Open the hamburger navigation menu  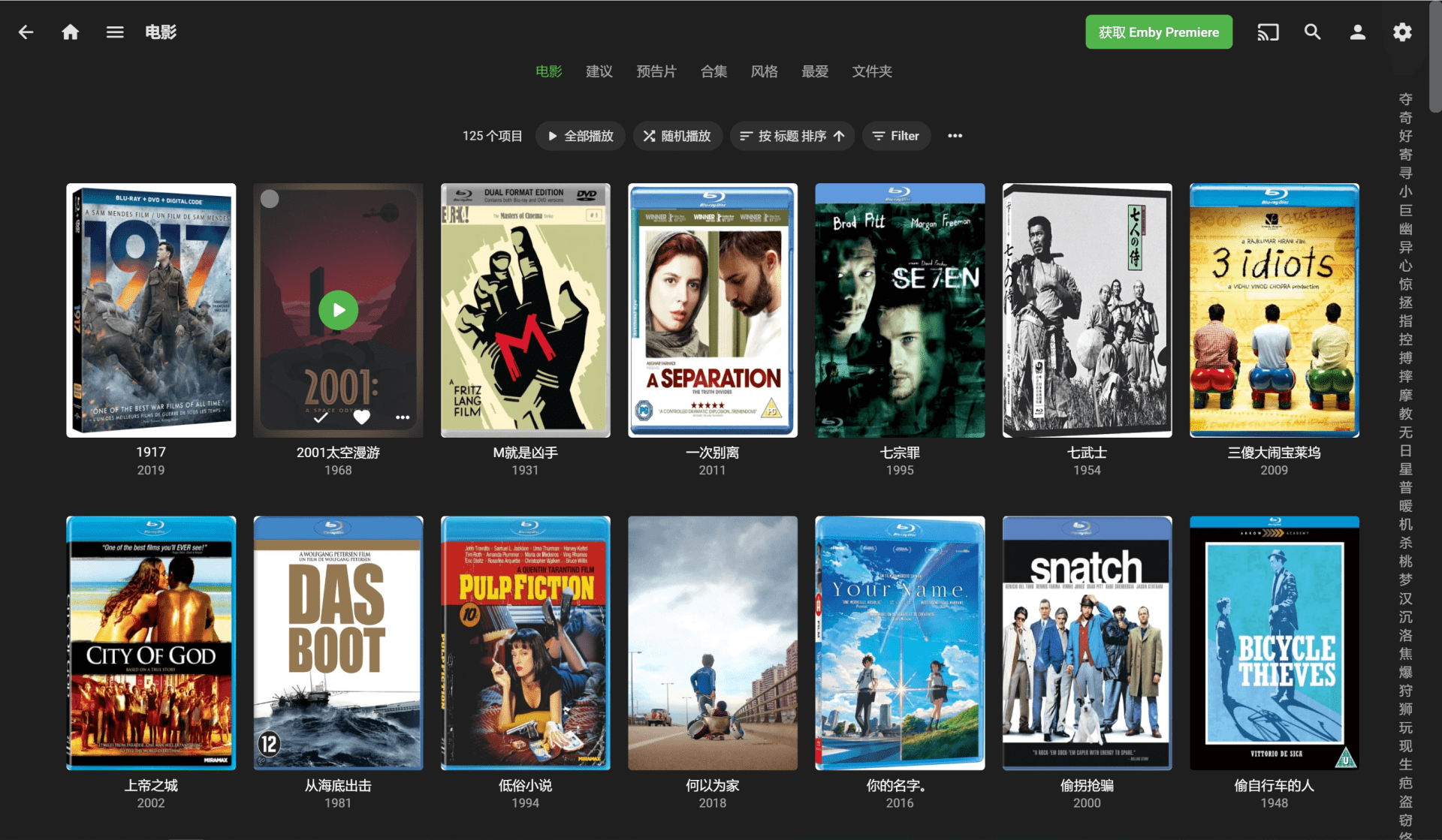coord(115,32)
